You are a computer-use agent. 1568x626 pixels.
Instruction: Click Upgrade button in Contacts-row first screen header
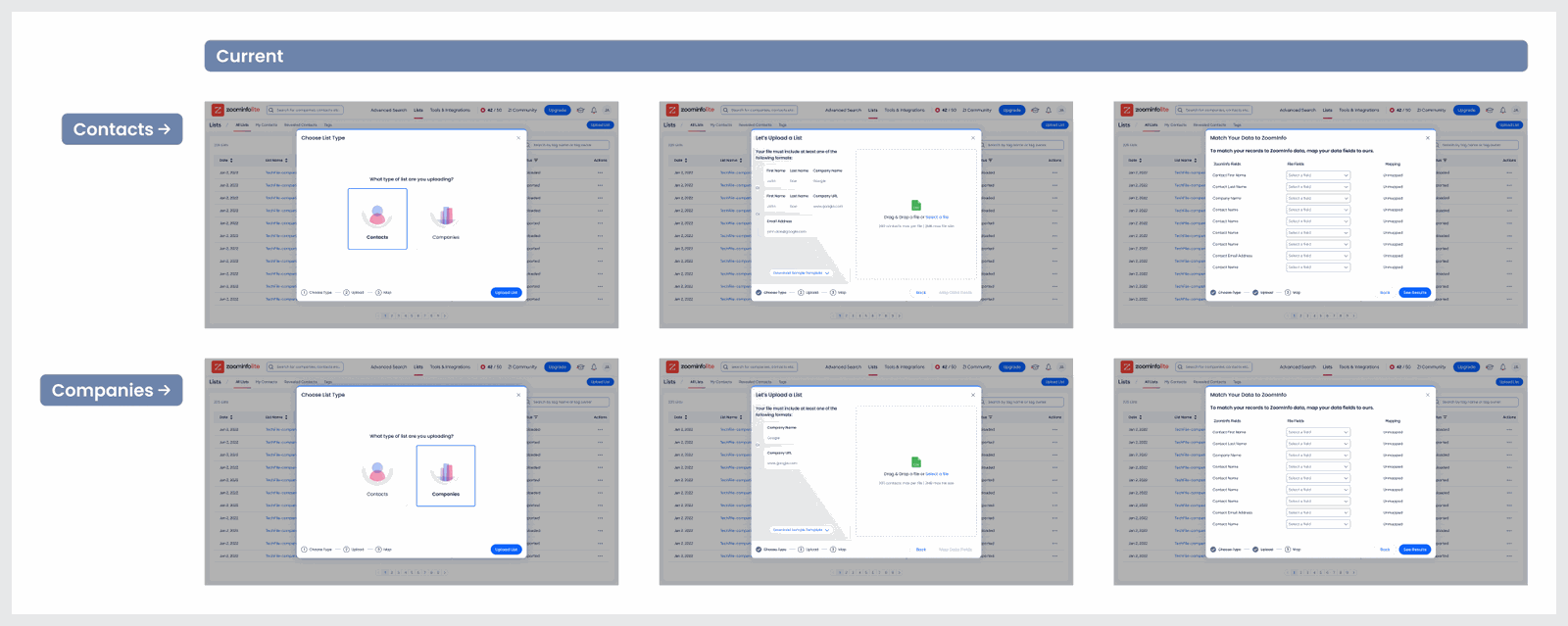pyautogui.click(x=558, y=110)
